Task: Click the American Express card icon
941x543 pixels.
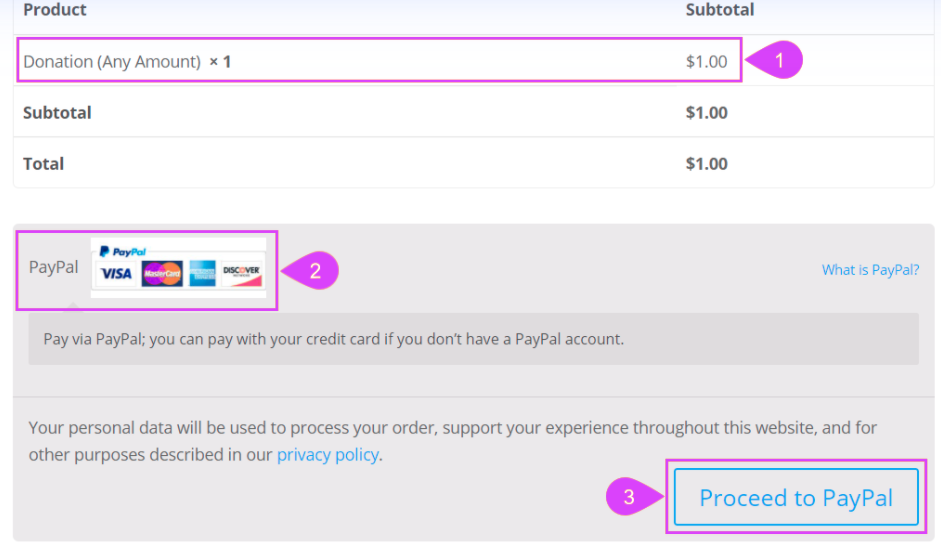Action: click(202, 274)
